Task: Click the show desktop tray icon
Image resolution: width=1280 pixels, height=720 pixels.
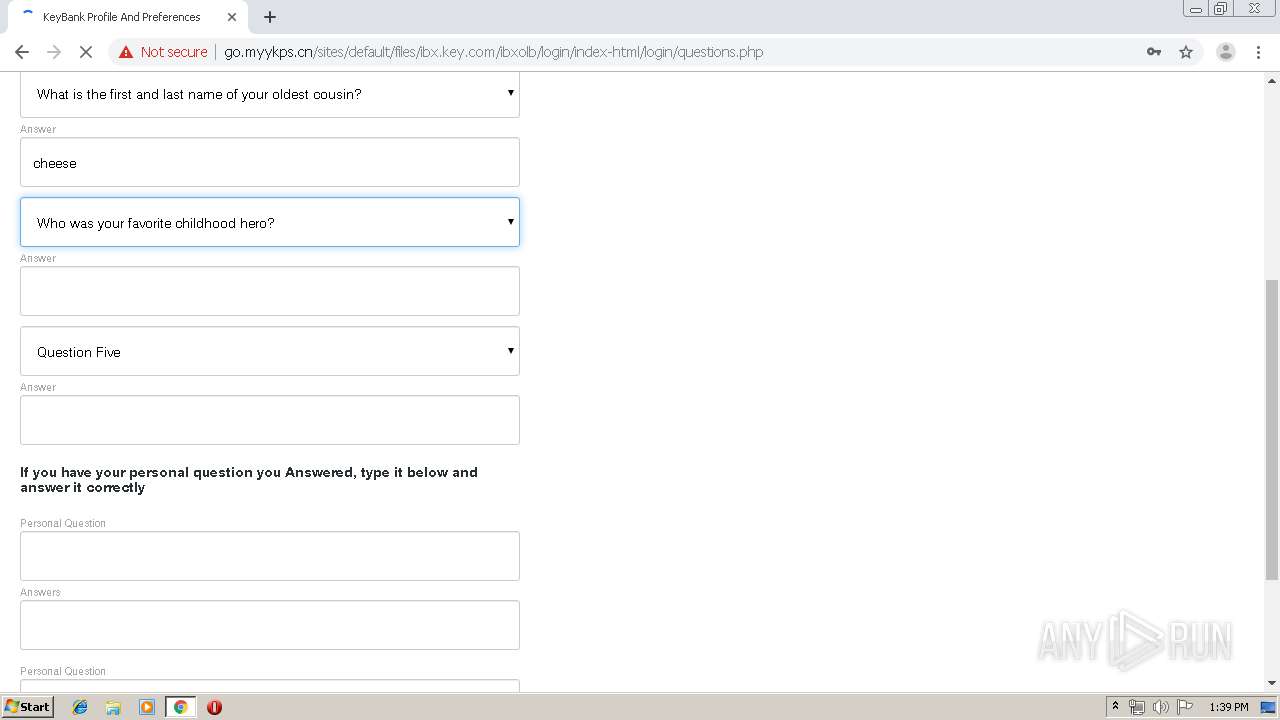Action: coord(1268,707)
